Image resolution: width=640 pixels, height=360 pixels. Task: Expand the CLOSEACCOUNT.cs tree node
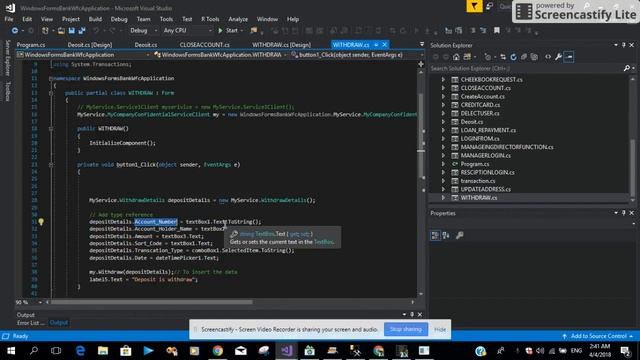pos(443,88)
